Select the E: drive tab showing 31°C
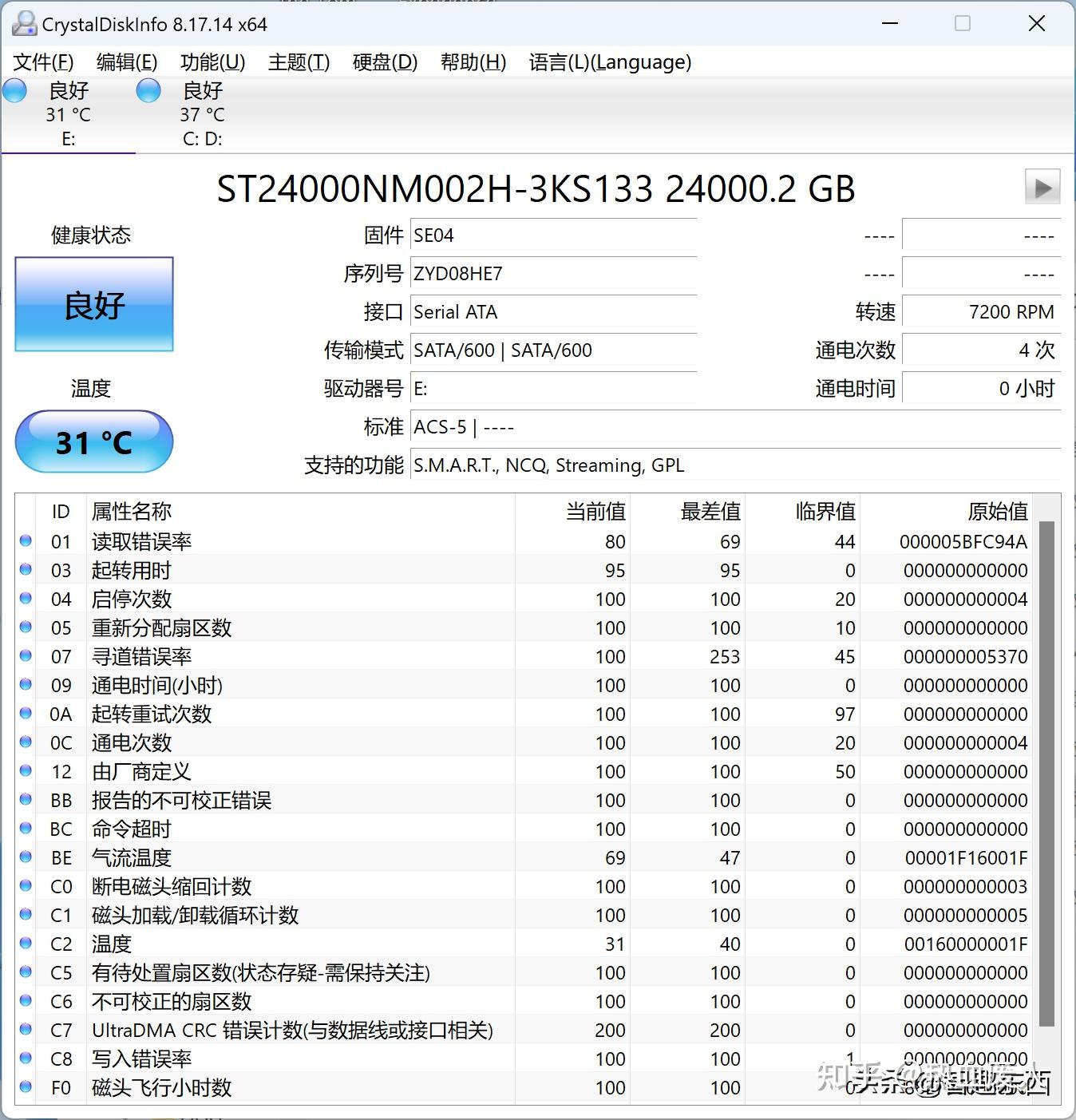The height and width of the screenshot is (1120, 1076). tap(68, 112)
